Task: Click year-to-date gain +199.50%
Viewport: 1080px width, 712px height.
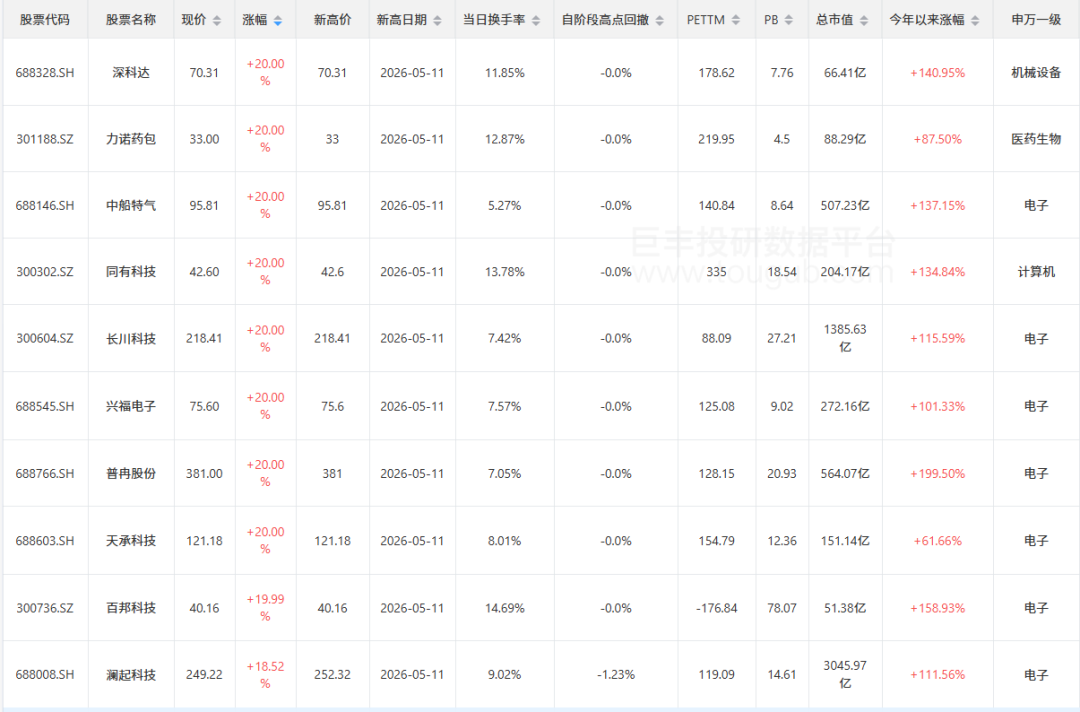Action: click(x=937, y=474)
